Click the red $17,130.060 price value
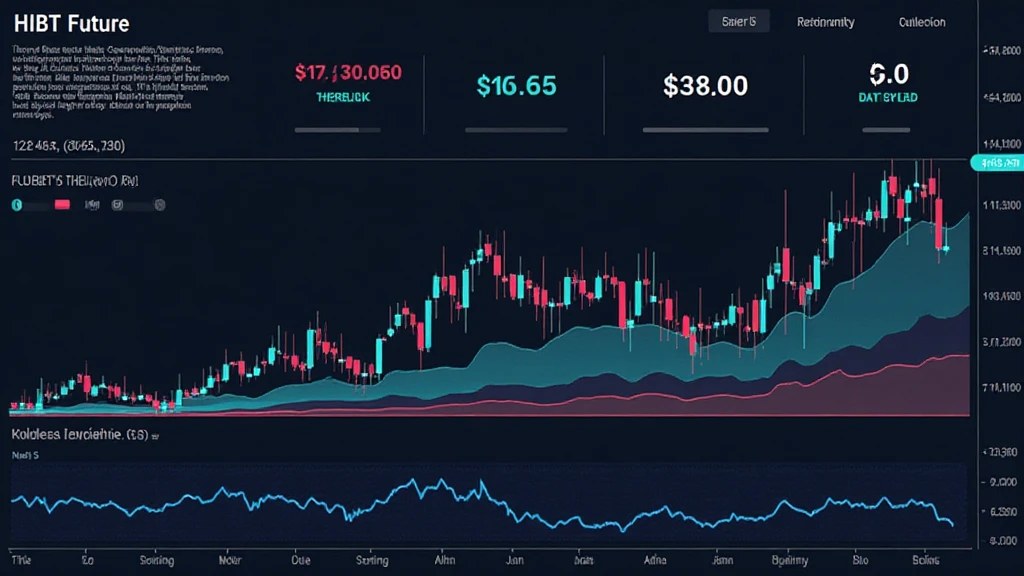This screenshot has height=576, width=1024. pos(348,73)
